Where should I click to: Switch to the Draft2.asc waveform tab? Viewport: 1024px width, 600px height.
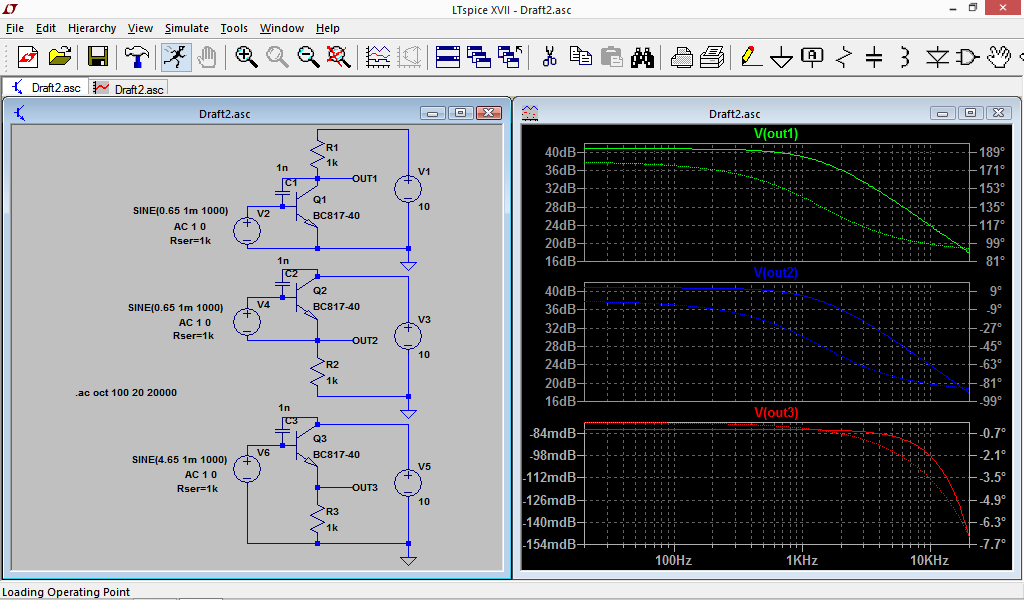coord(128,88)
